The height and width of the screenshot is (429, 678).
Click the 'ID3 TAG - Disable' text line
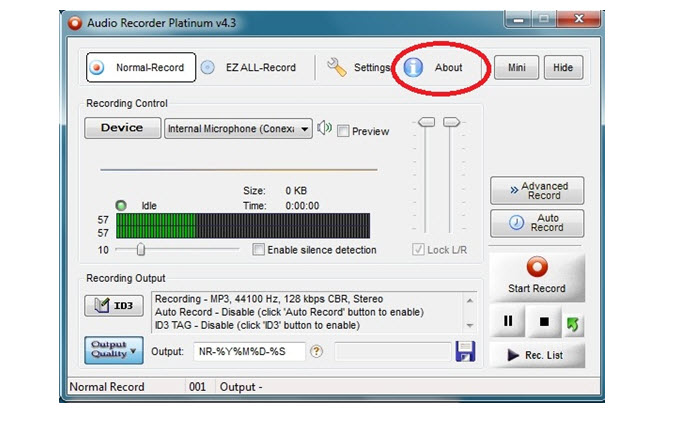click(257, 325)
